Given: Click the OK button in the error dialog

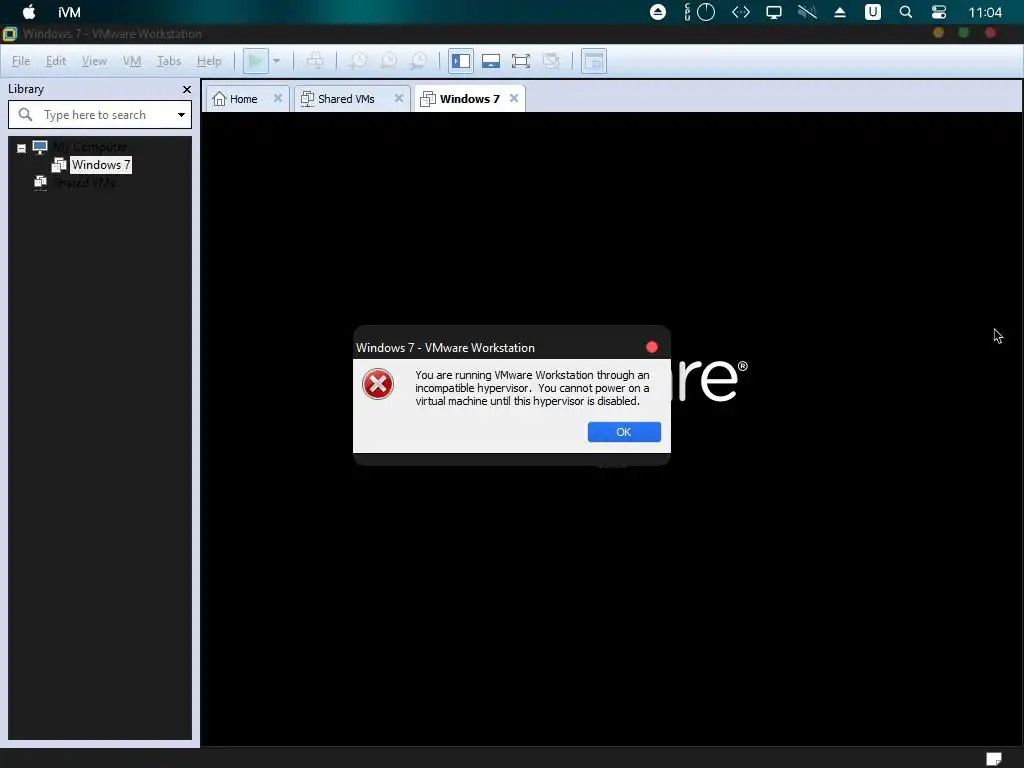Looking at the screenshot, I should tap(624, 432).
